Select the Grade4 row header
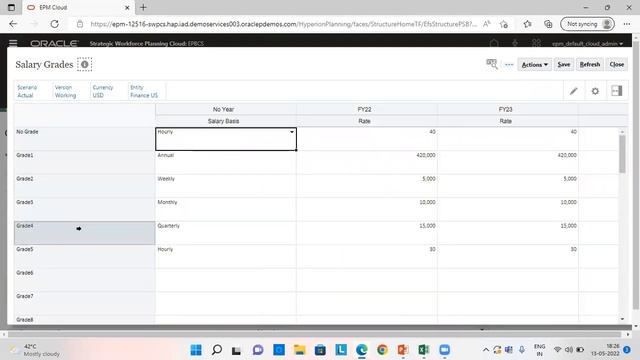 point(84,233)
